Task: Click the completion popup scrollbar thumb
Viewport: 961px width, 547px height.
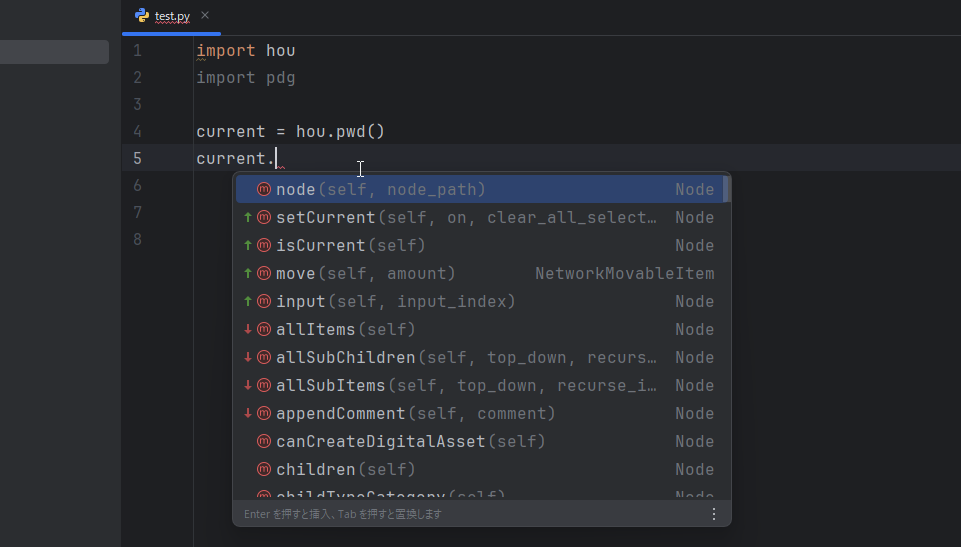Action: coord(727,190)
